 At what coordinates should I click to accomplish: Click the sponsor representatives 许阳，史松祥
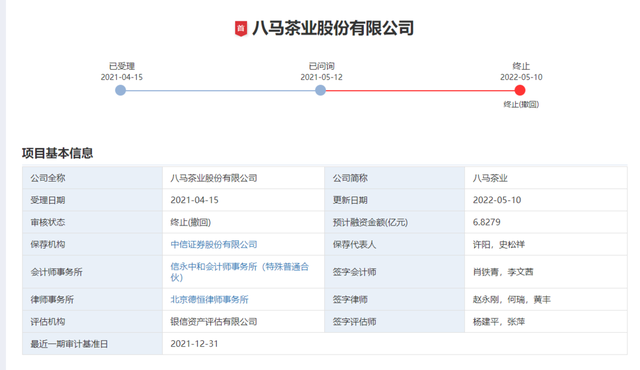point(499,244)
